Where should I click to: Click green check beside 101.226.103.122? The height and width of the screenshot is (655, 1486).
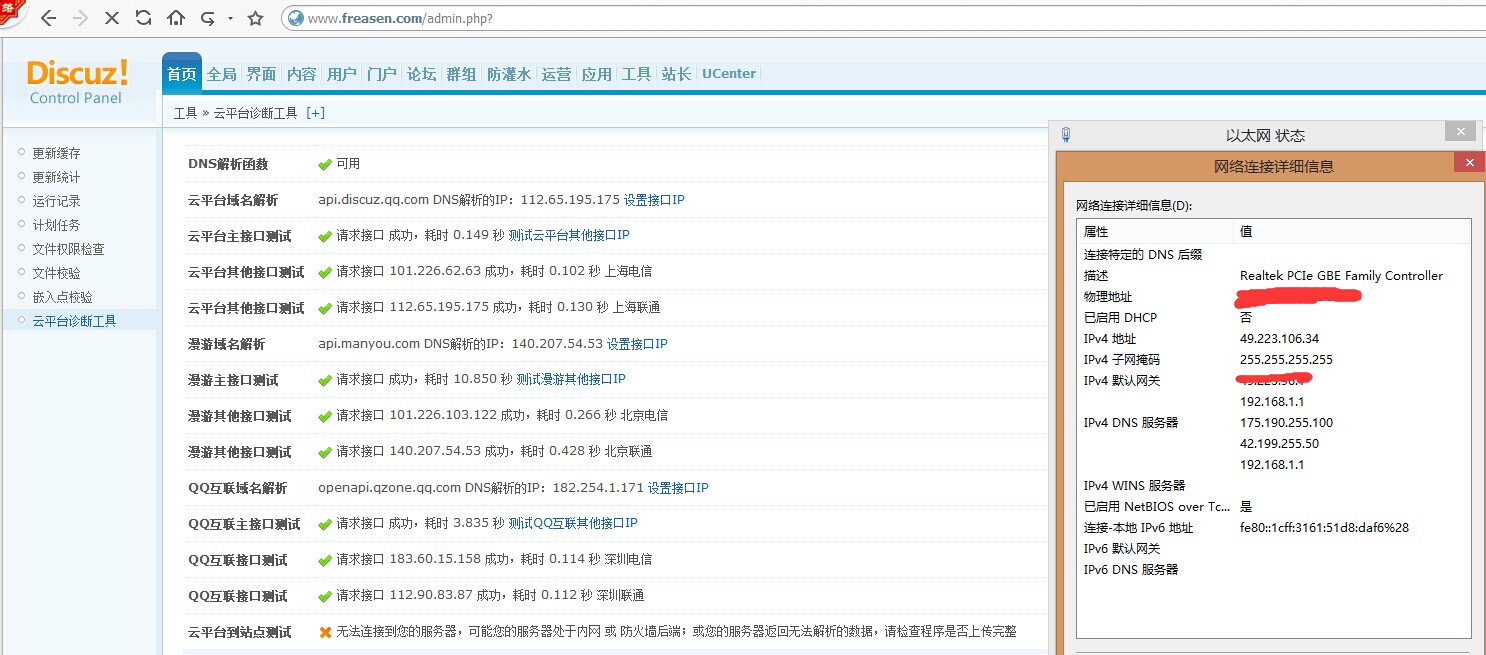(x=325, y=416)
